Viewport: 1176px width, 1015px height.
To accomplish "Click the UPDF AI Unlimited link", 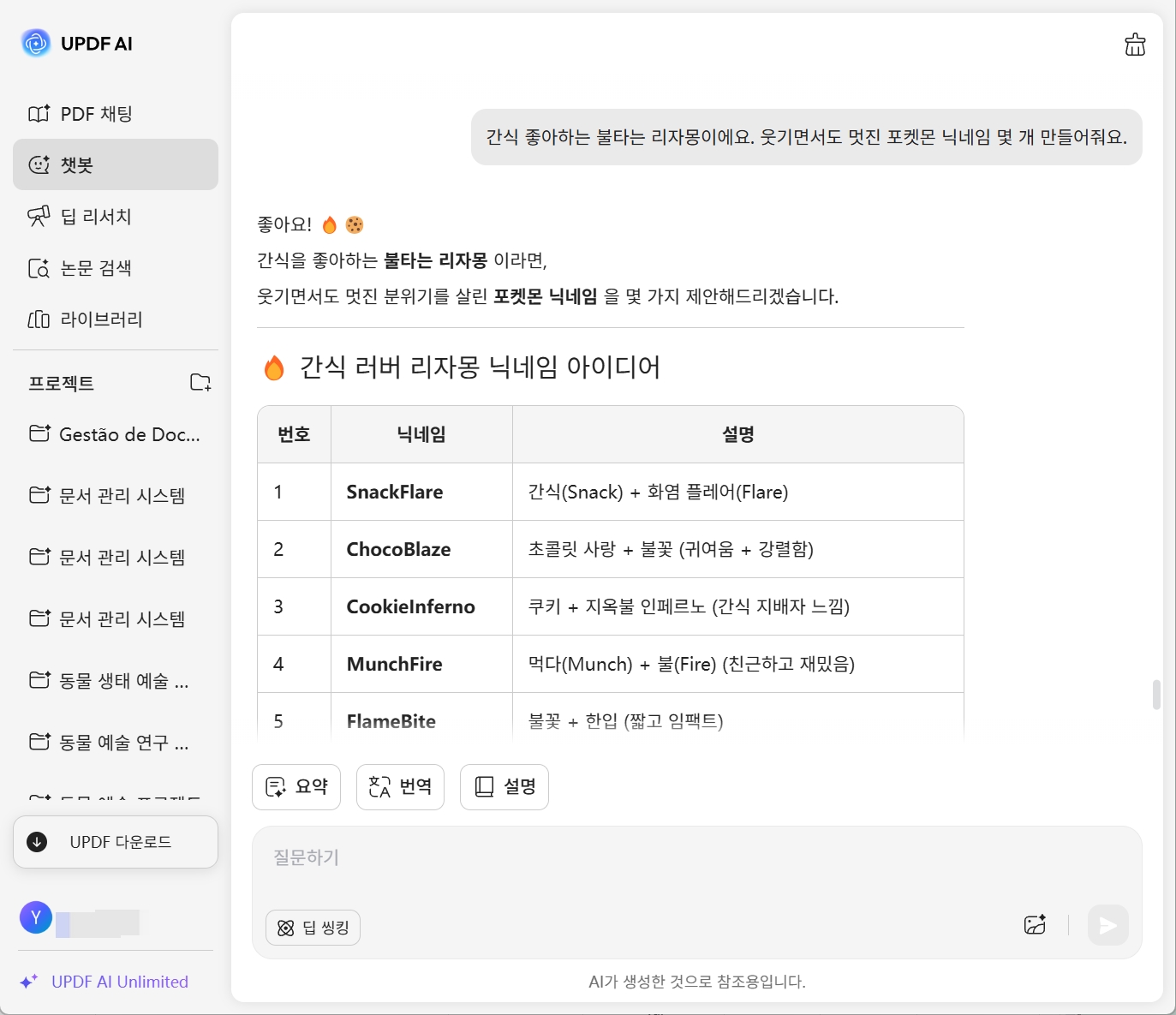I will [x=119, y=982].
